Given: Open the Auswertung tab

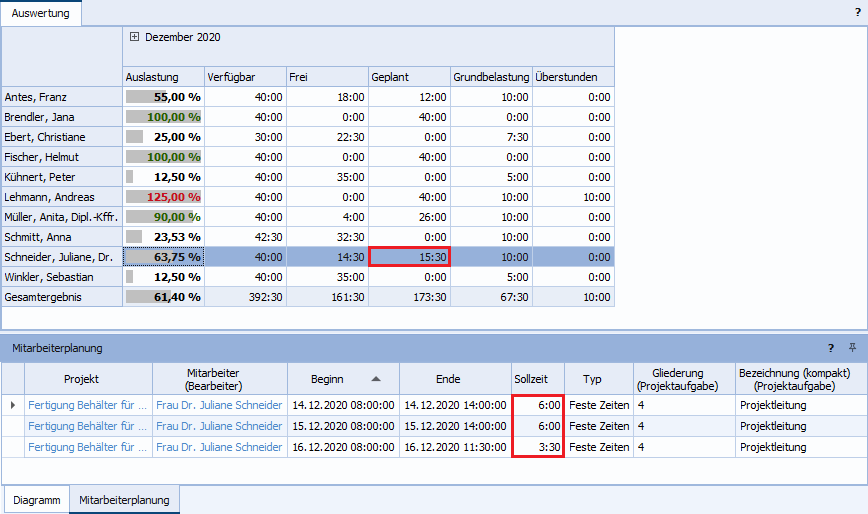Looking at the screenshot, I should click(x=41, y=12).
